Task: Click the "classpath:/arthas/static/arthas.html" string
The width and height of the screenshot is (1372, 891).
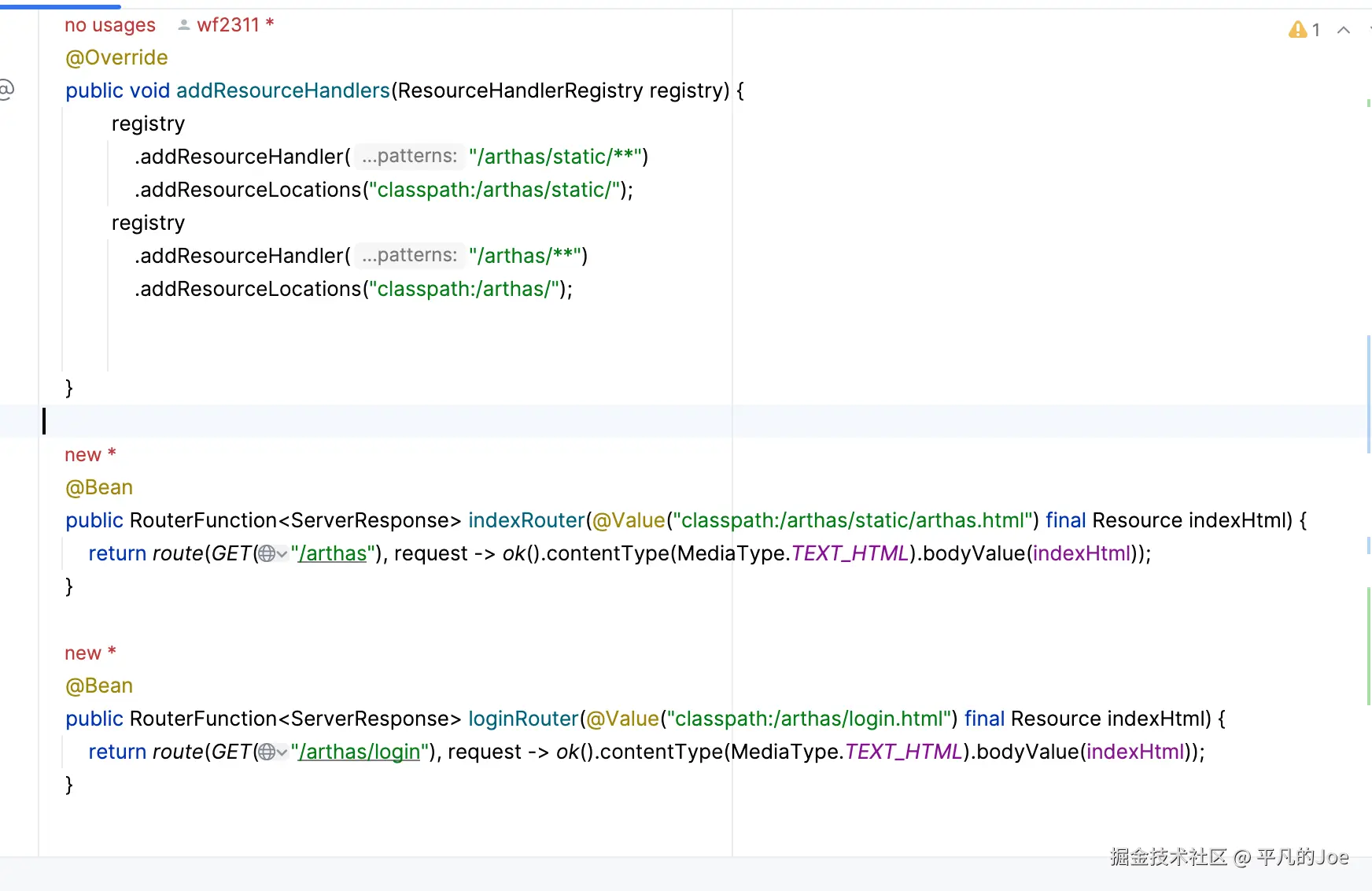Action: pos(853,520)
